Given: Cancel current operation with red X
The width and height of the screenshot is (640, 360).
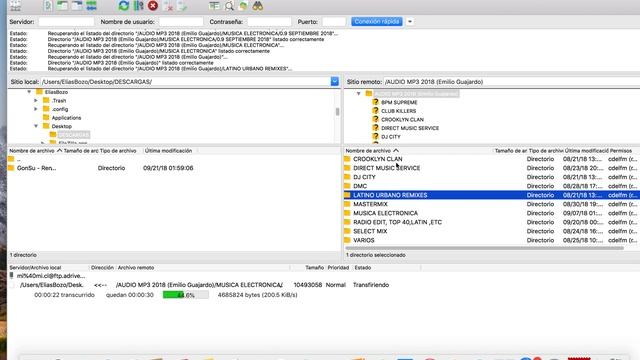Looking at the screenshot, I should (153, 6).
